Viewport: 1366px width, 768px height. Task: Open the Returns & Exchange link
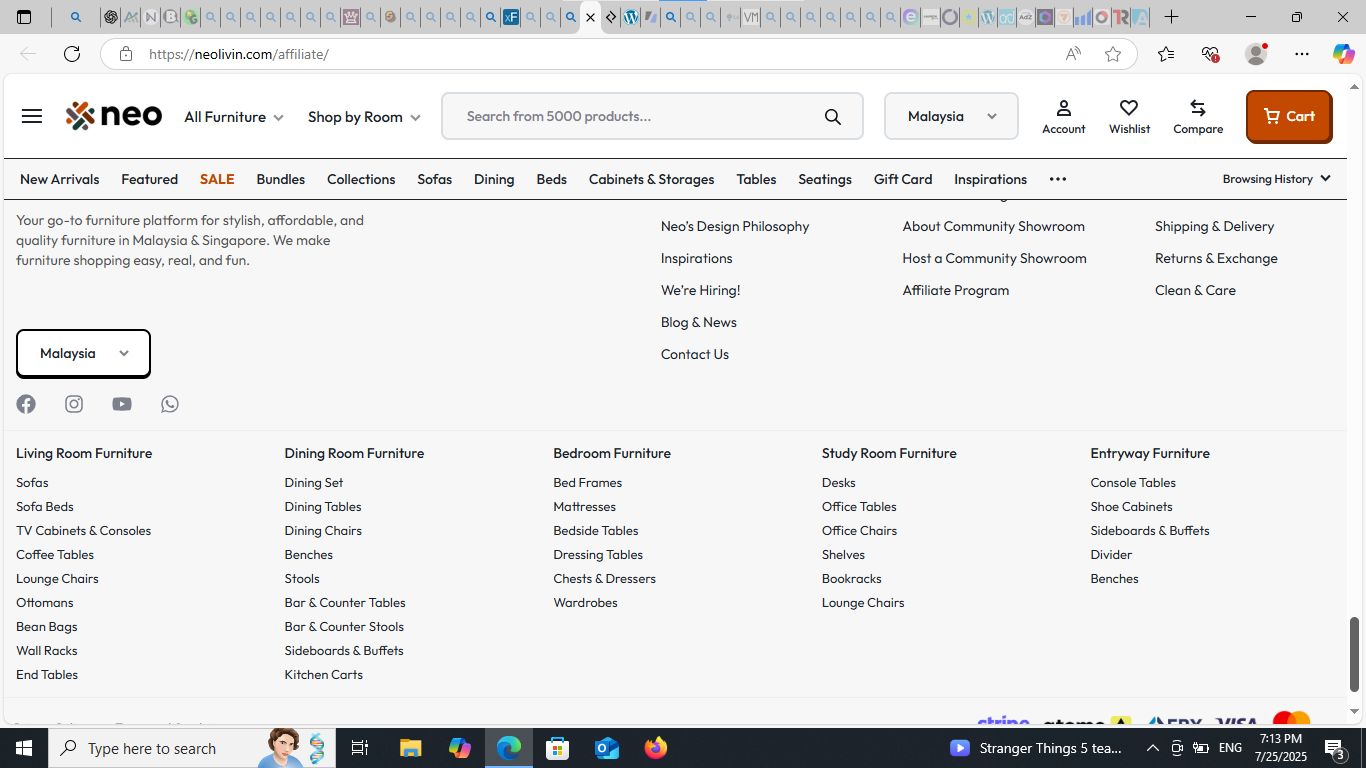point(1216,258)
